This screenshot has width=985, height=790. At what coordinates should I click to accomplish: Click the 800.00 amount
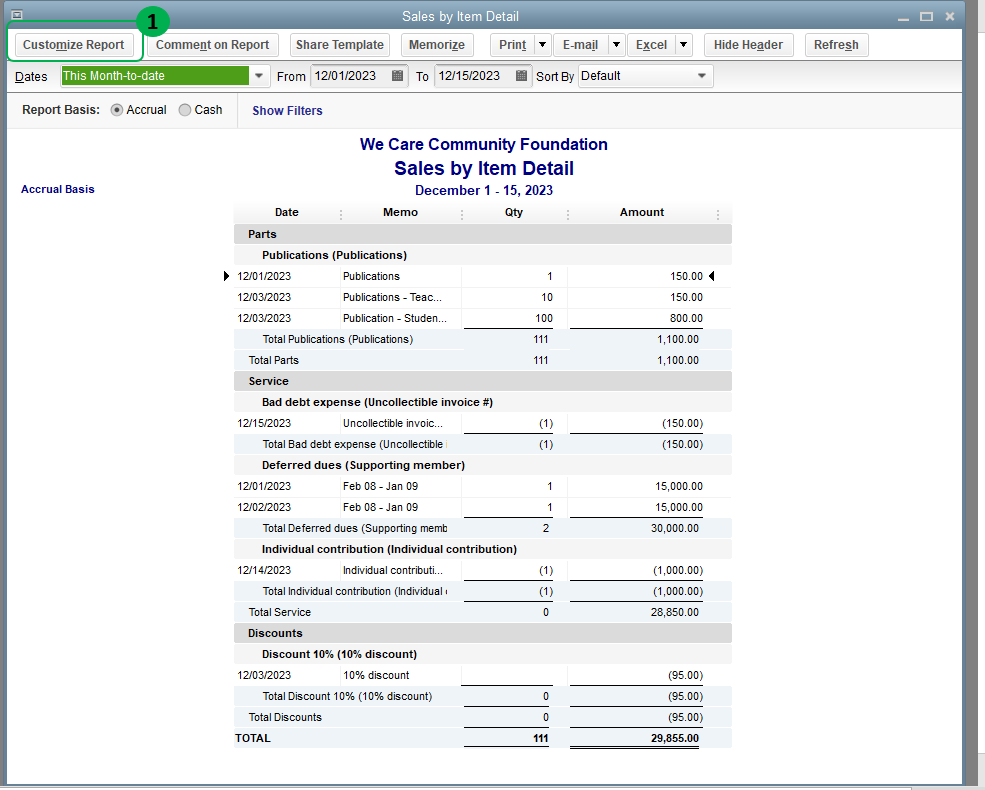pyautogui.click(x=686, y=318)
